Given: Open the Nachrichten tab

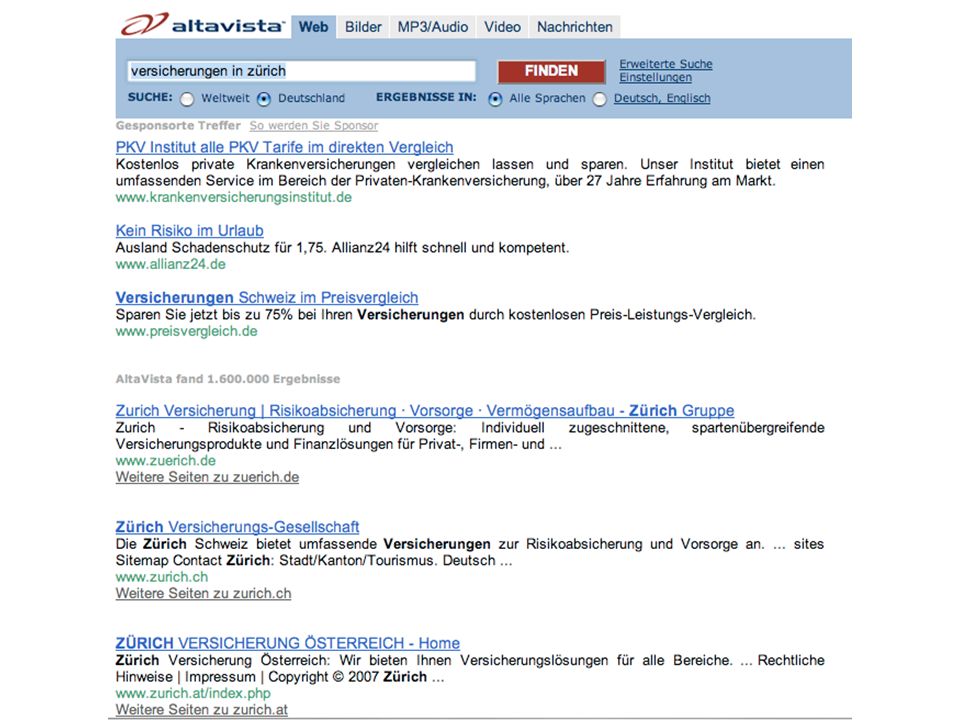Looking at the screenshot, I should 575,27.
